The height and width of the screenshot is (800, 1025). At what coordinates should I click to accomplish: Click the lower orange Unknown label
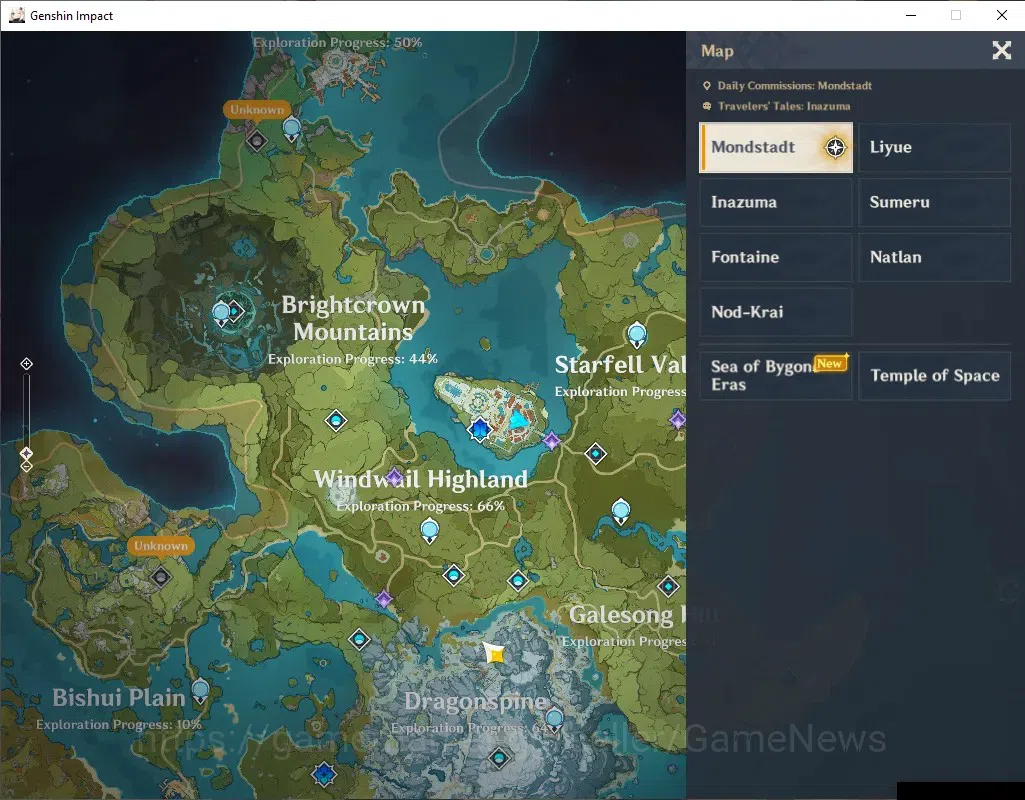[160, 546]
